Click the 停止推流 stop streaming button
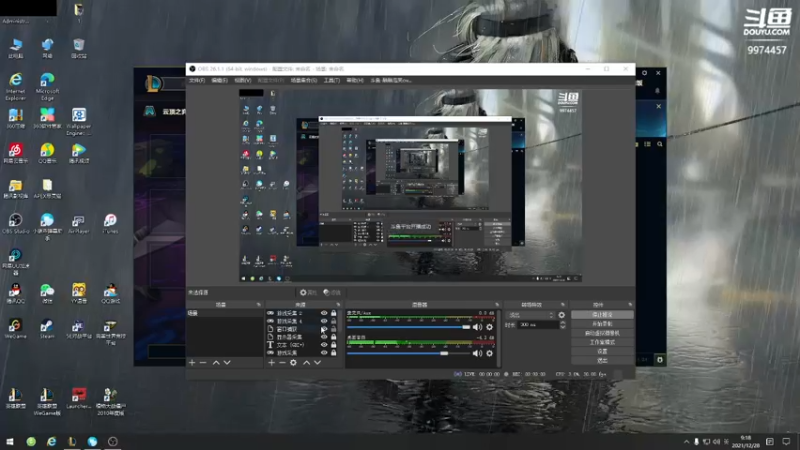 tap(602, 315)
